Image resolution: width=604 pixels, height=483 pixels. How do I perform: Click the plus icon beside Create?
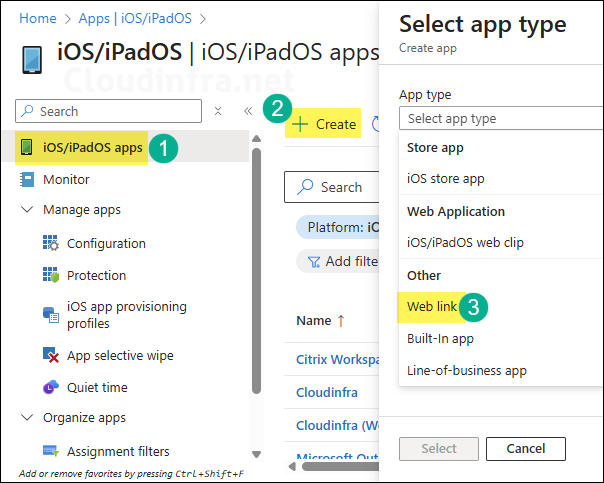pyautogui.click(x=300, y=124)
